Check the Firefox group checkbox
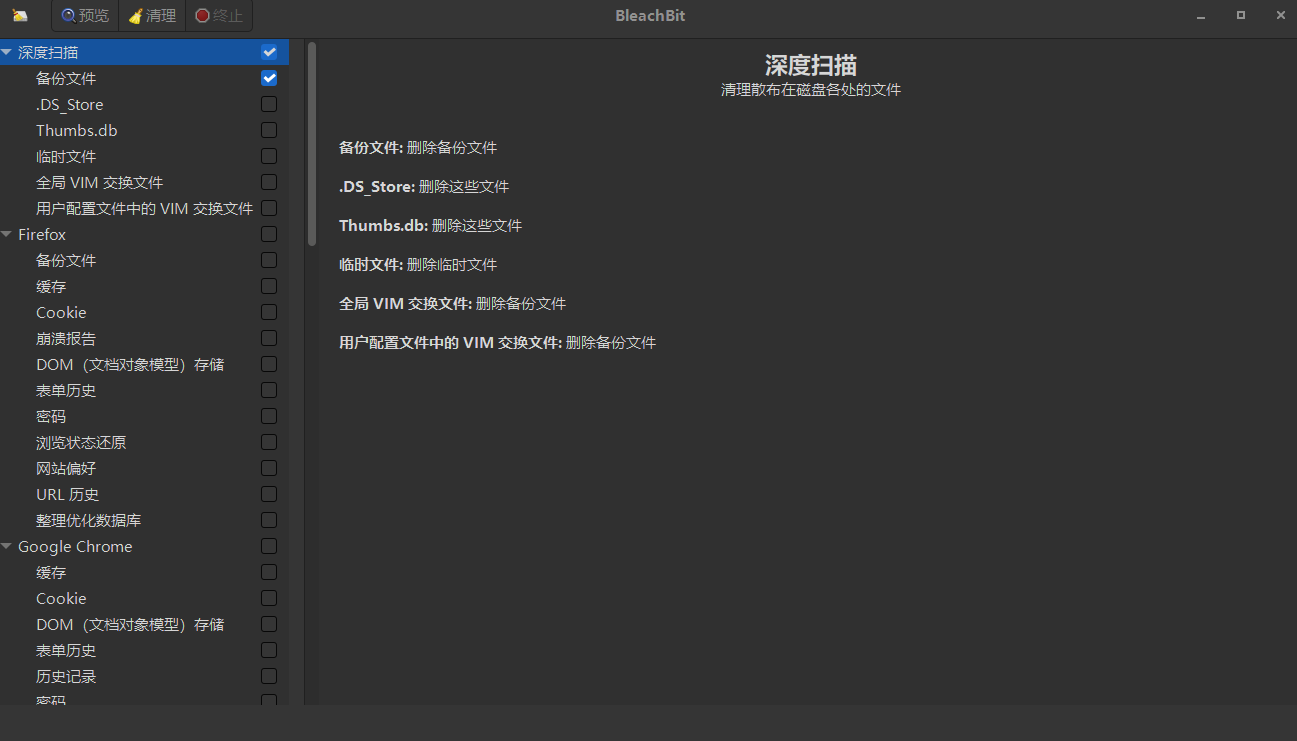The image size is (1297, 741). click(269, 234)
